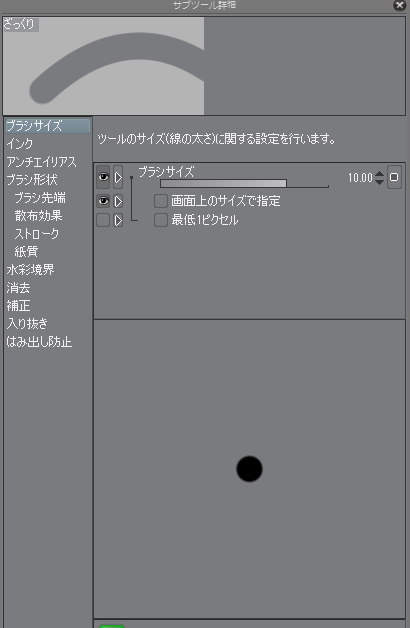The image size is (410, 628).
Task: Open the インク settings category
Action: [x=20, y=144]
